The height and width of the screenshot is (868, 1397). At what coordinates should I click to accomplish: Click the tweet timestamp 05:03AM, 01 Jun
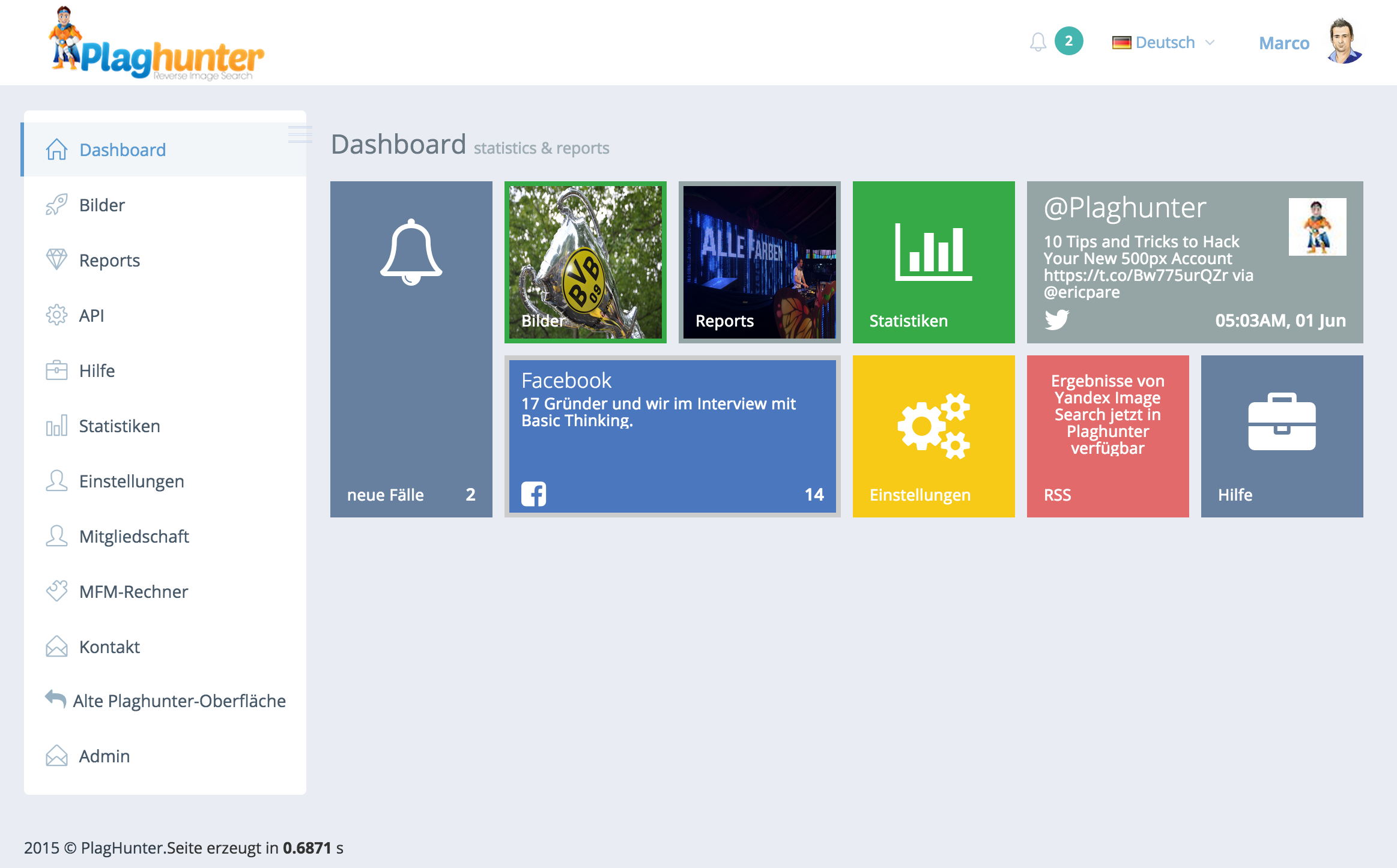click(1280, 321)
